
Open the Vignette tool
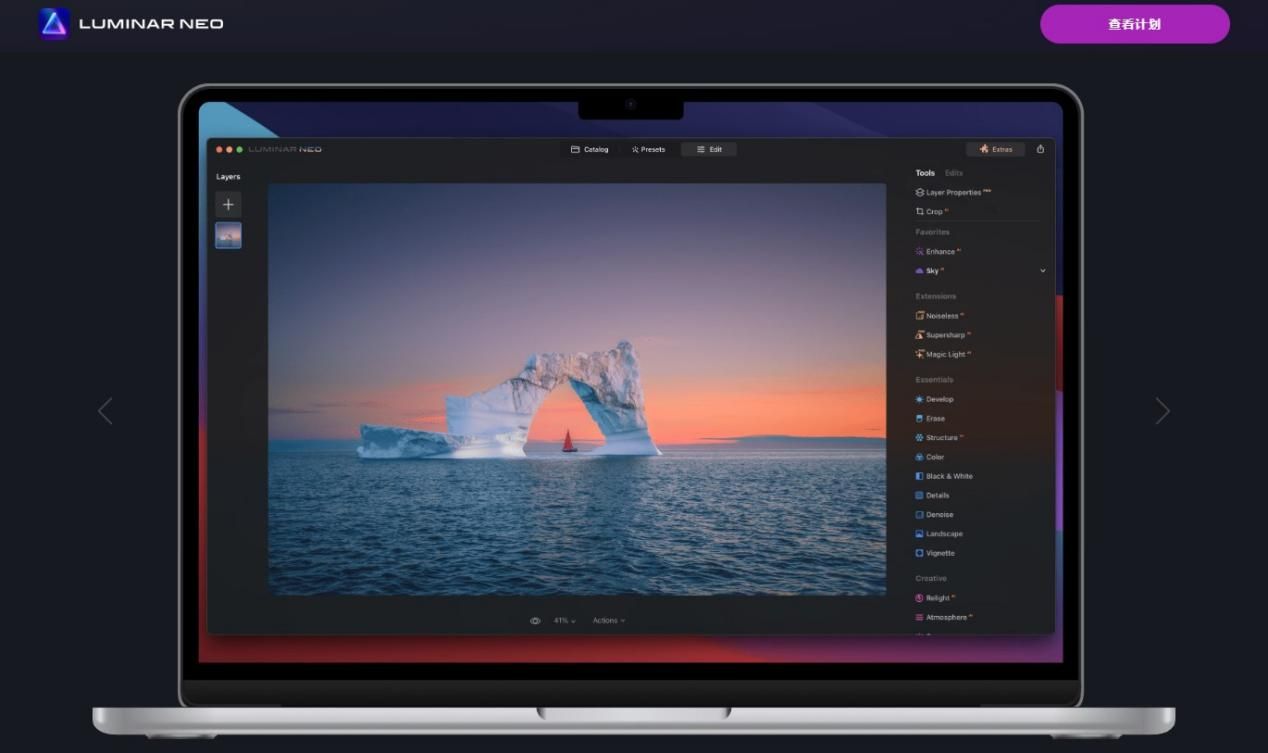tap(935, 553)
